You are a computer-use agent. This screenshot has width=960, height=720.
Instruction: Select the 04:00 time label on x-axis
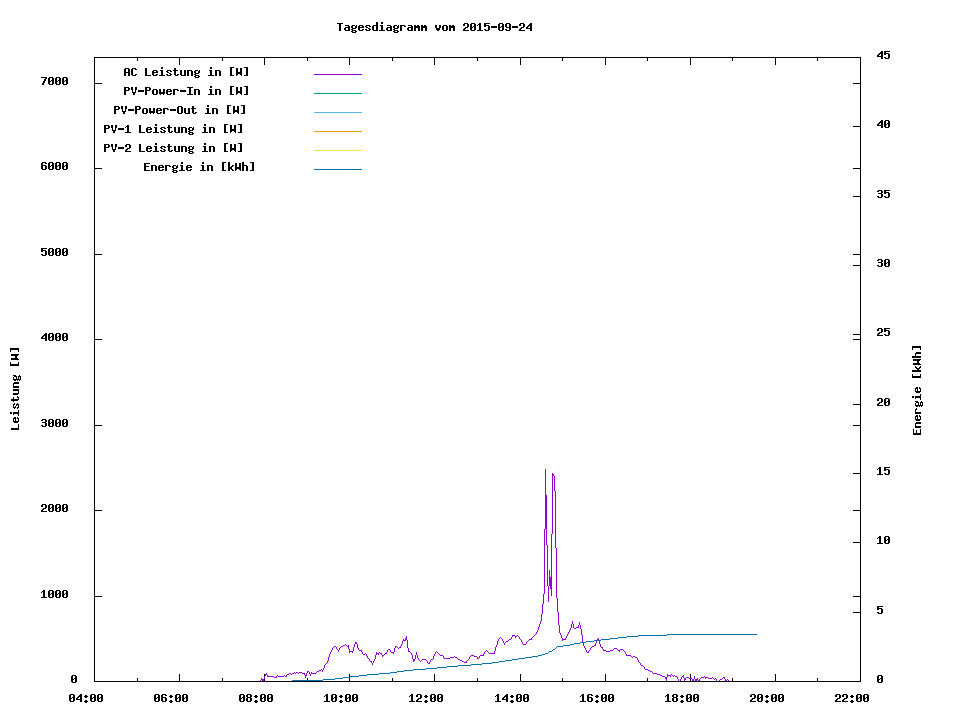[86, 698]
